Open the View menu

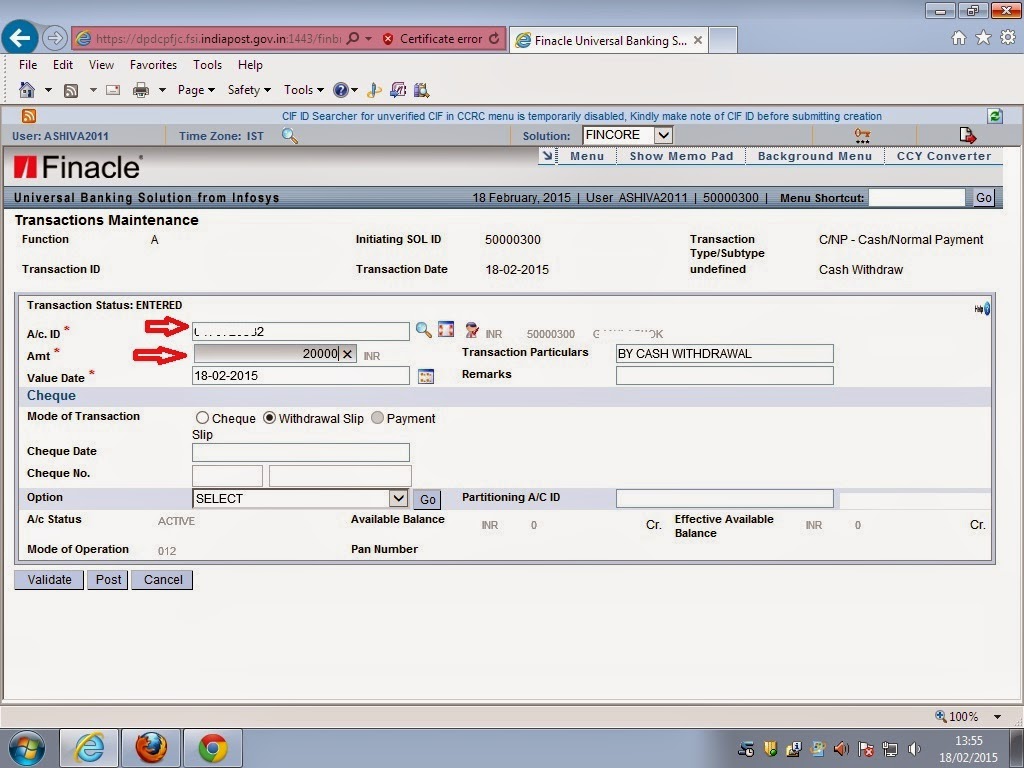pos(101,65)
